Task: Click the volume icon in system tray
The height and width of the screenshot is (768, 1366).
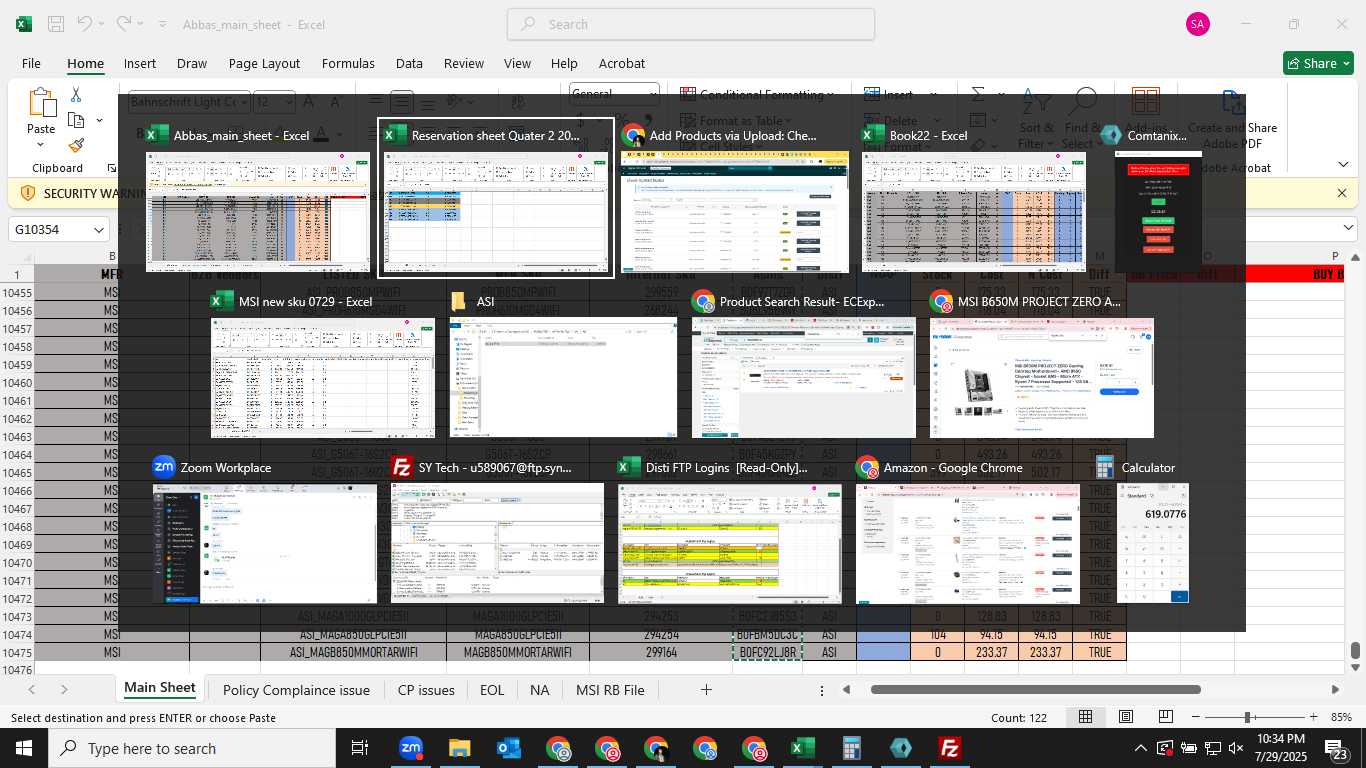Action: coord(1236,748)
